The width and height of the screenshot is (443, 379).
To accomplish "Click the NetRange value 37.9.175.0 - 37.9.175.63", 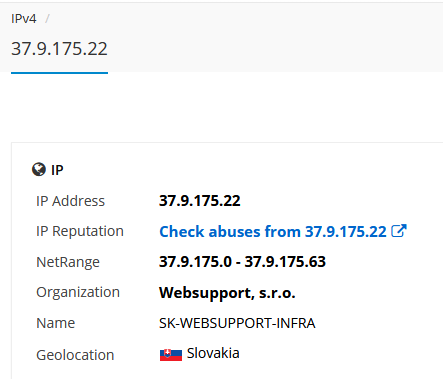I will point(242,262).
